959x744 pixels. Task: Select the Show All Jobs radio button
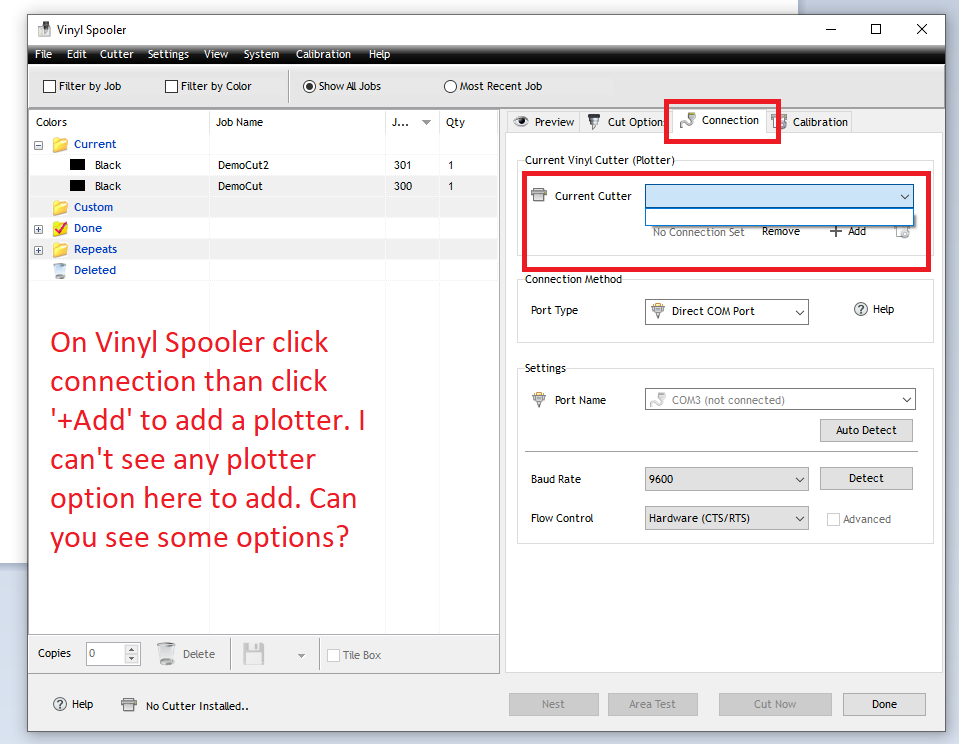click(x=309, y=86)
